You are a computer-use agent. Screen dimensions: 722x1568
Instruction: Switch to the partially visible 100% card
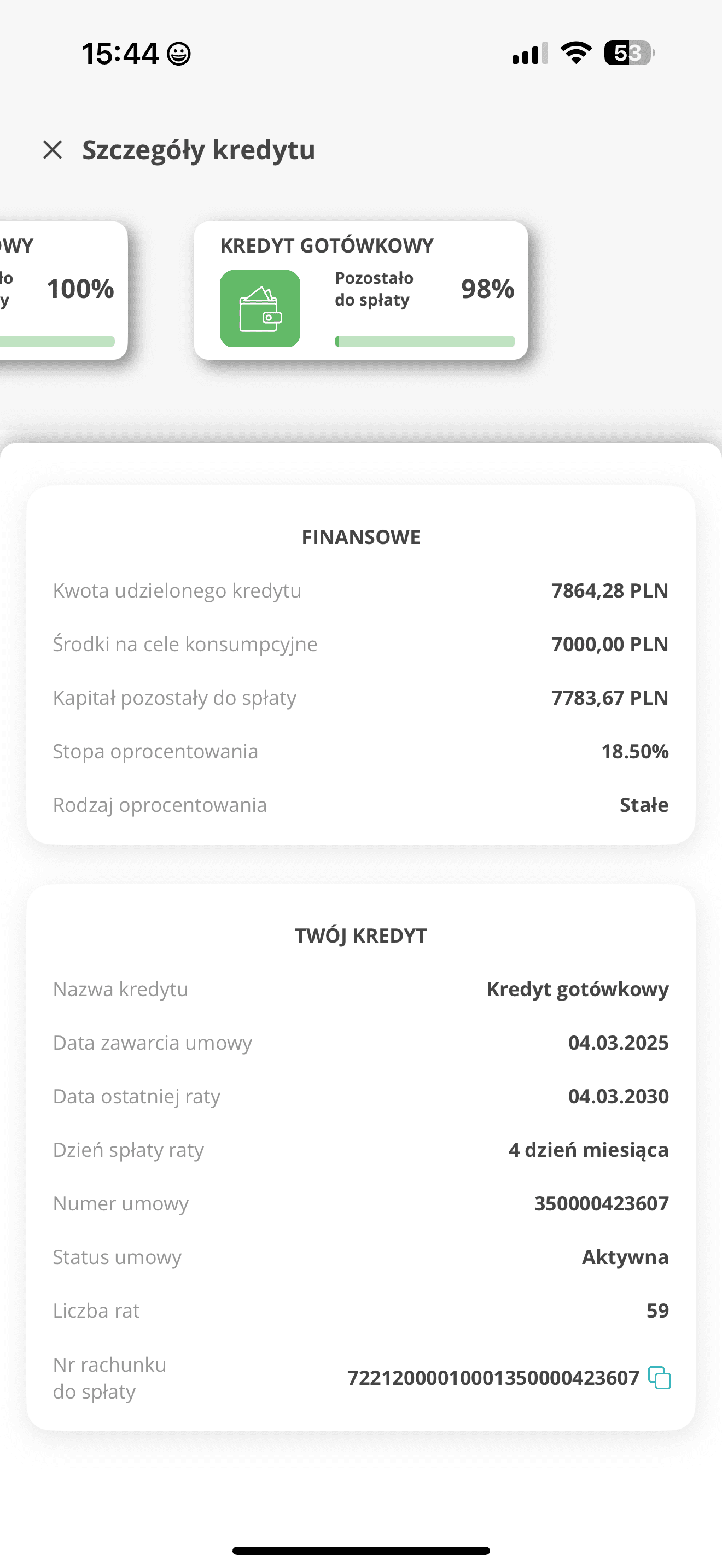pos(63,290)
